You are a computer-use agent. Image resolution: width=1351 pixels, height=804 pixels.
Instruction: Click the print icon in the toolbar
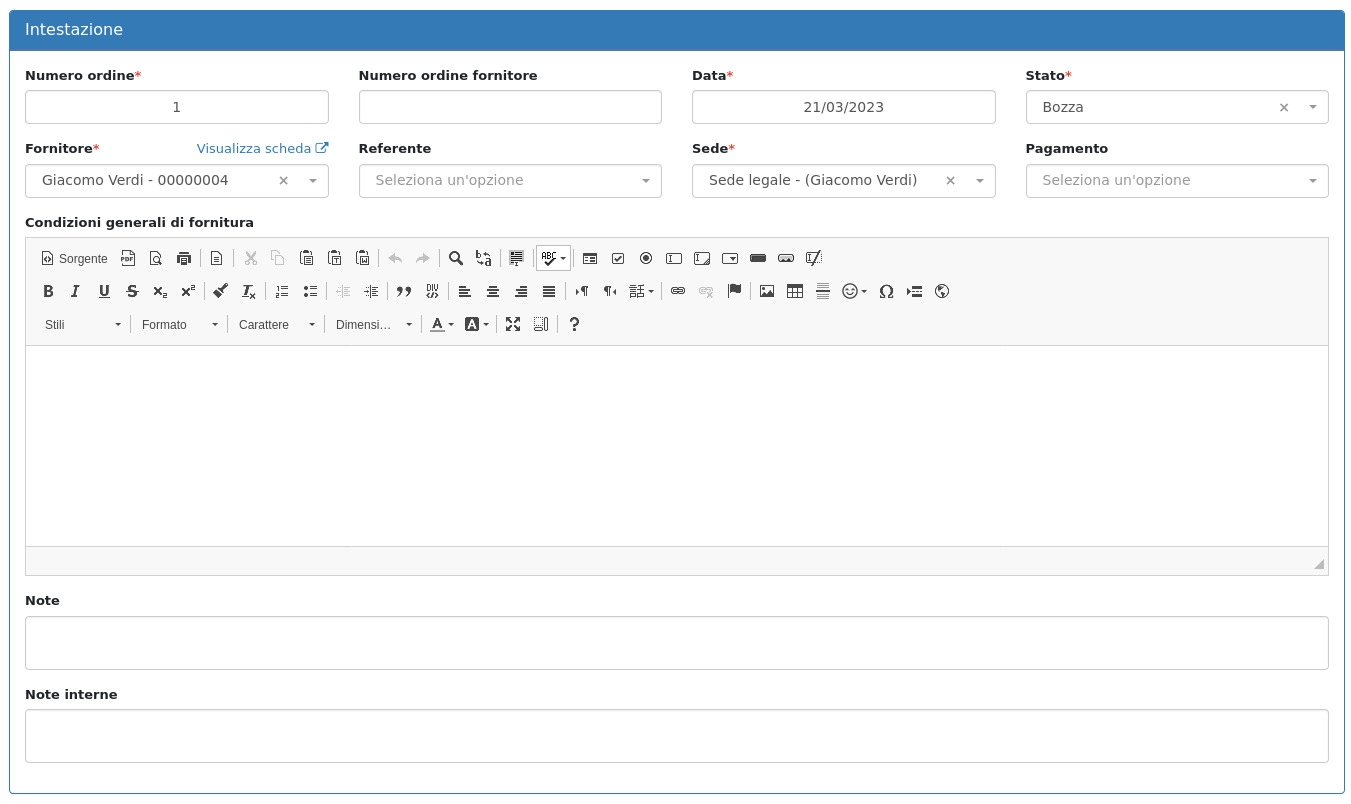[184, 258]
